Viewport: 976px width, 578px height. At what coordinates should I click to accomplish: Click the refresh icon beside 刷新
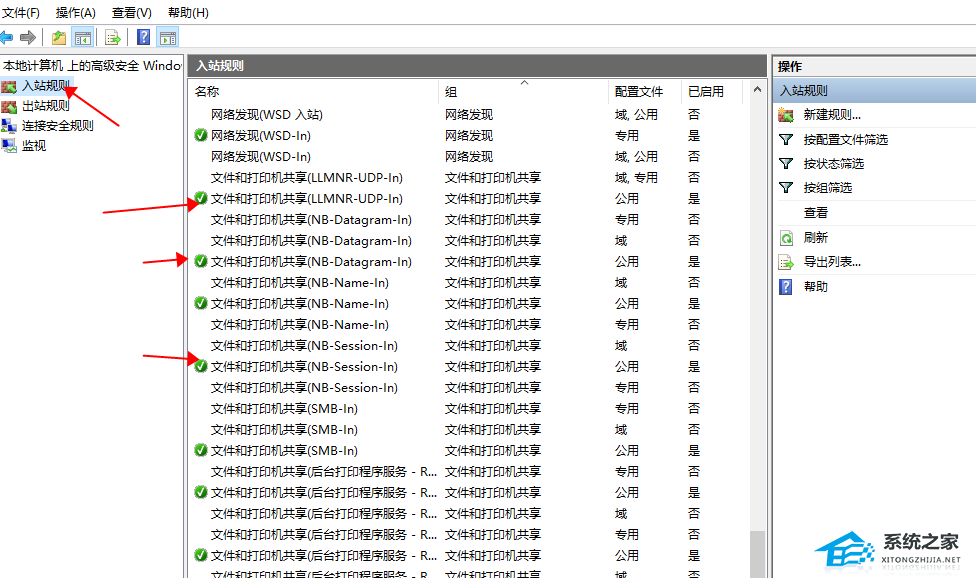click(x=786, y=238)
